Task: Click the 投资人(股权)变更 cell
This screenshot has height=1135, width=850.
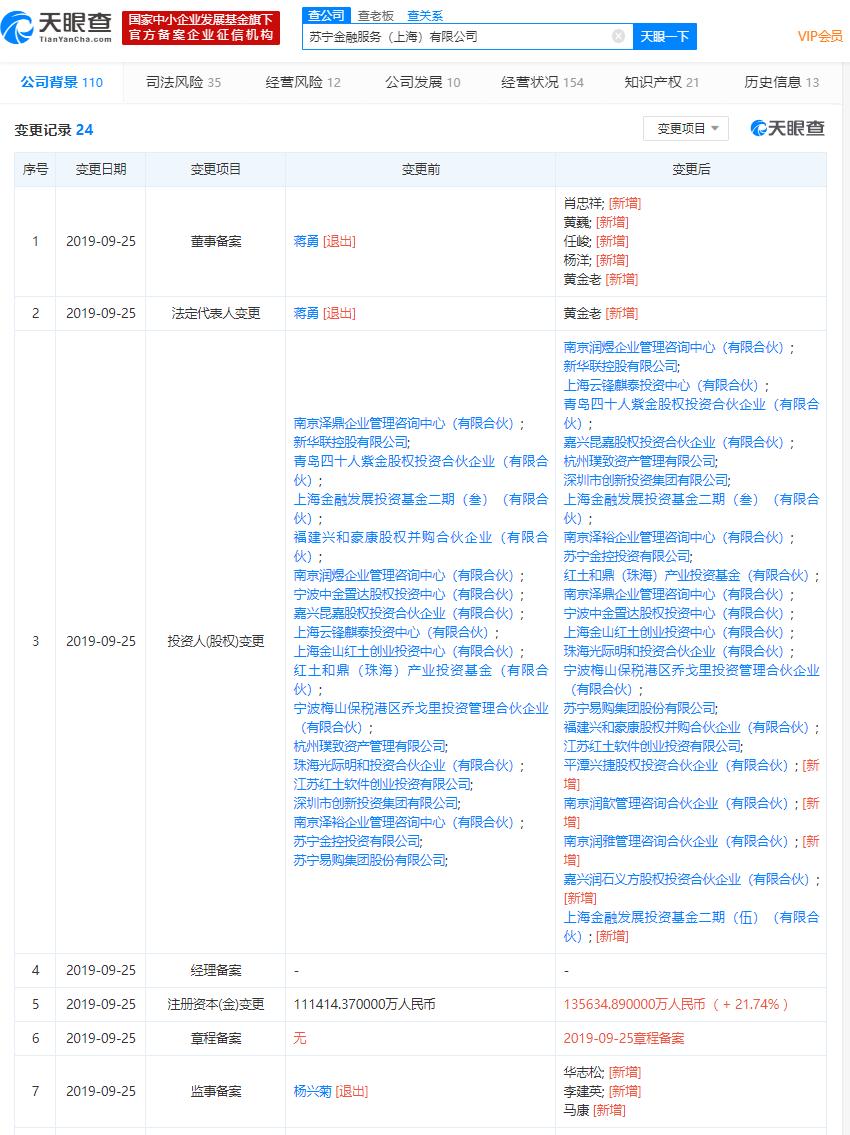Action: click(x=216, y=641)
